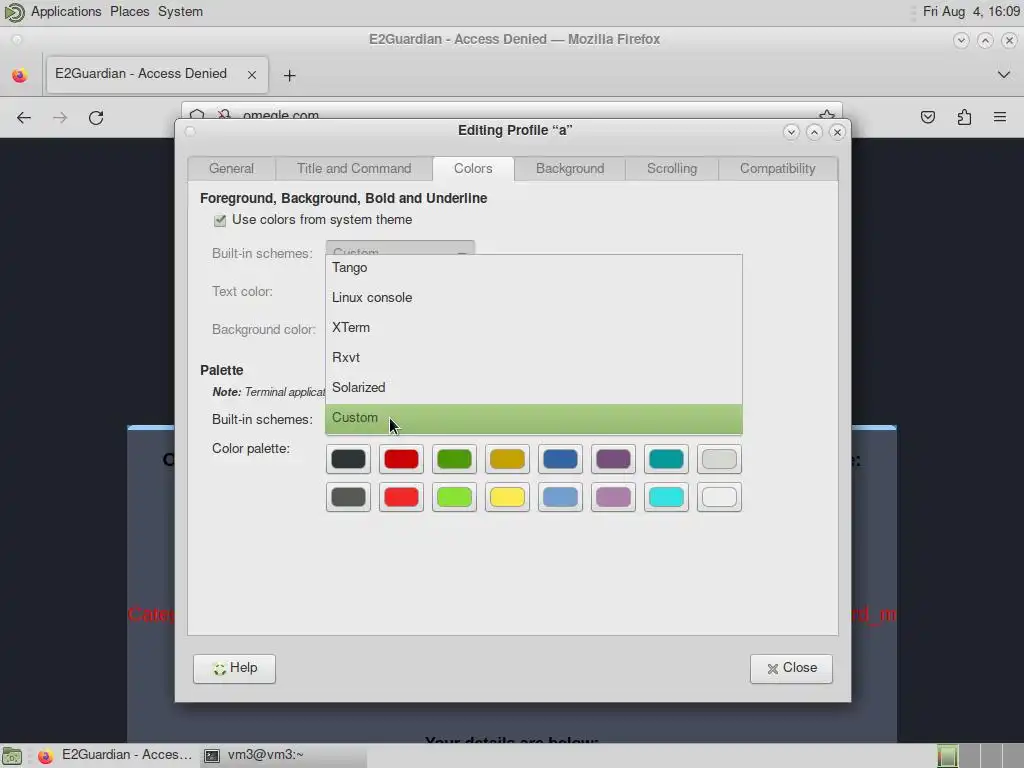Pick the light blue palette swatch
Screen dimensions: 1024x768
(560, 497)
